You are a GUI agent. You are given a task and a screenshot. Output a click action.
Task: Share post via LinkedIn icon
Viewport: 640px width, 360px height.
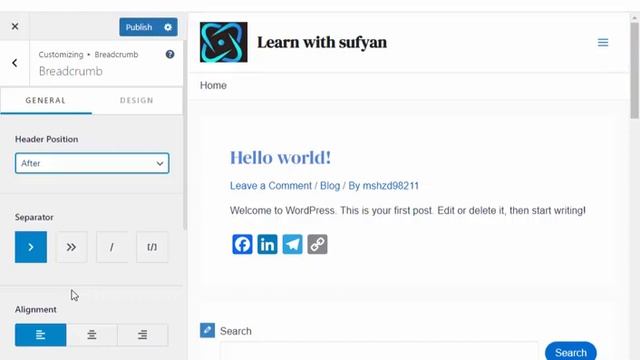point(267,244)
